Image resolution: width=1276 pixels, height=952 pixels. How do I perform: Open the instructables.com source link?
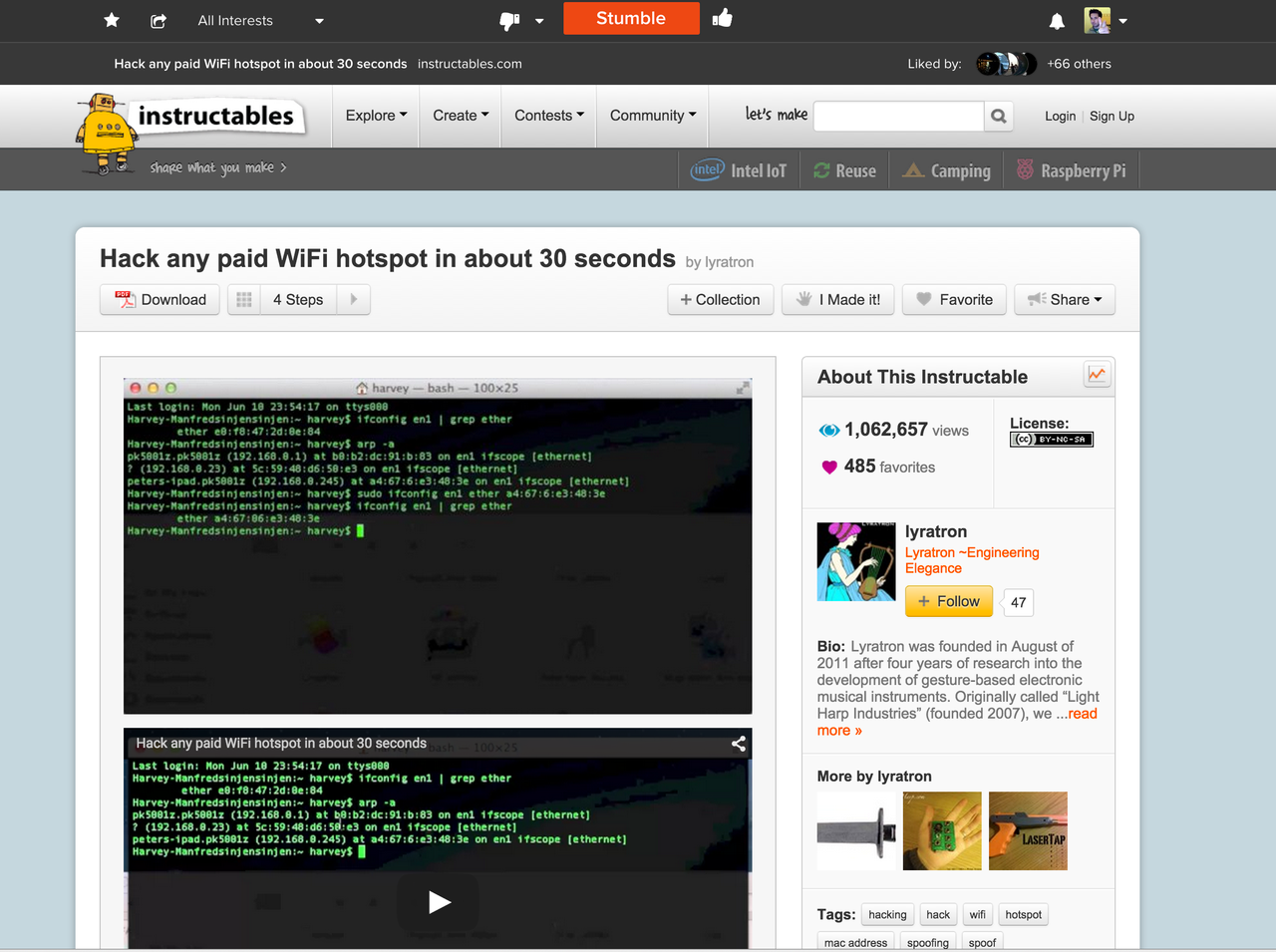coord(470,64)
